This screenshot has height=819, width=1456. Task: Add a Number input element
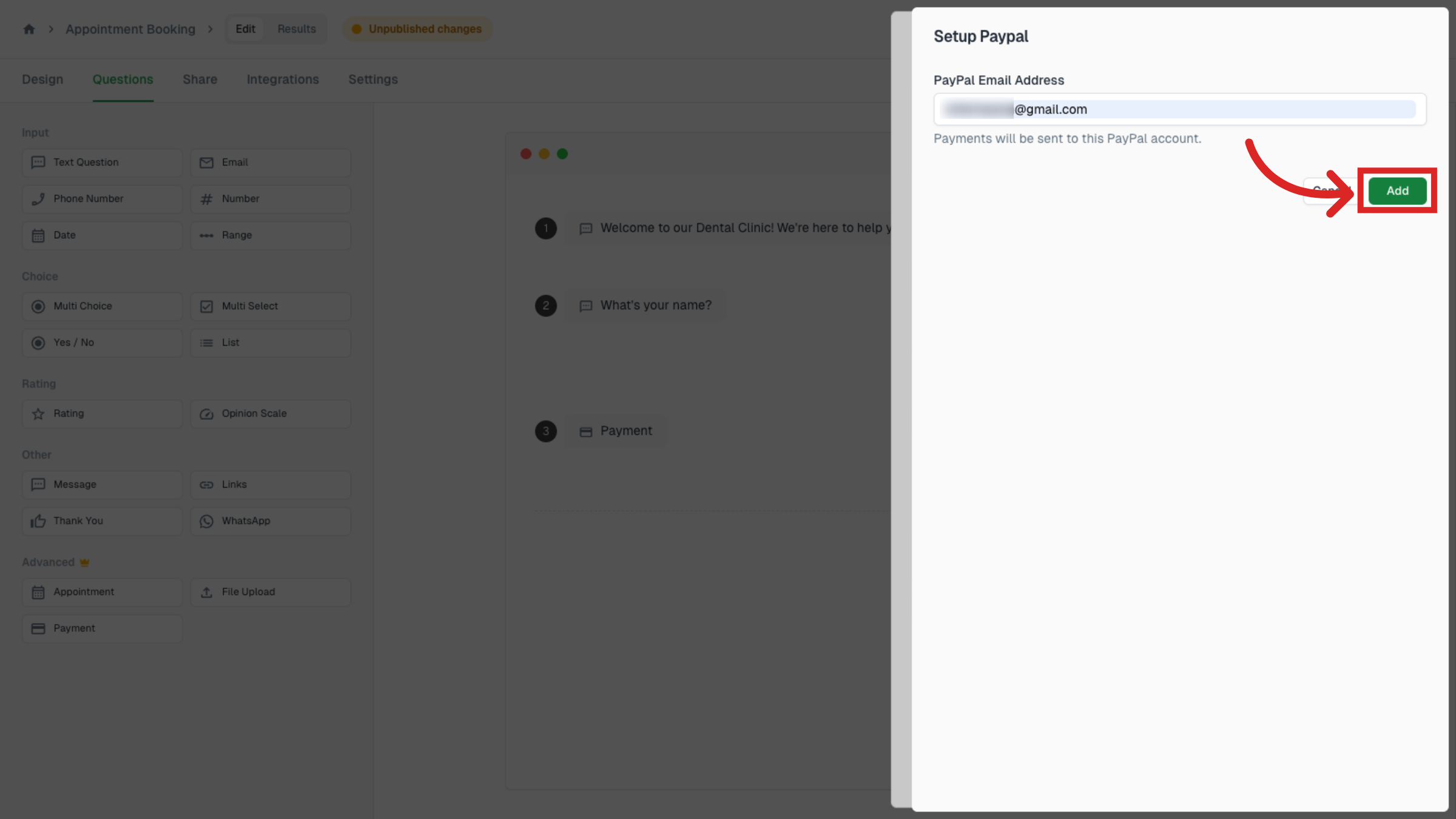(271, 199)
